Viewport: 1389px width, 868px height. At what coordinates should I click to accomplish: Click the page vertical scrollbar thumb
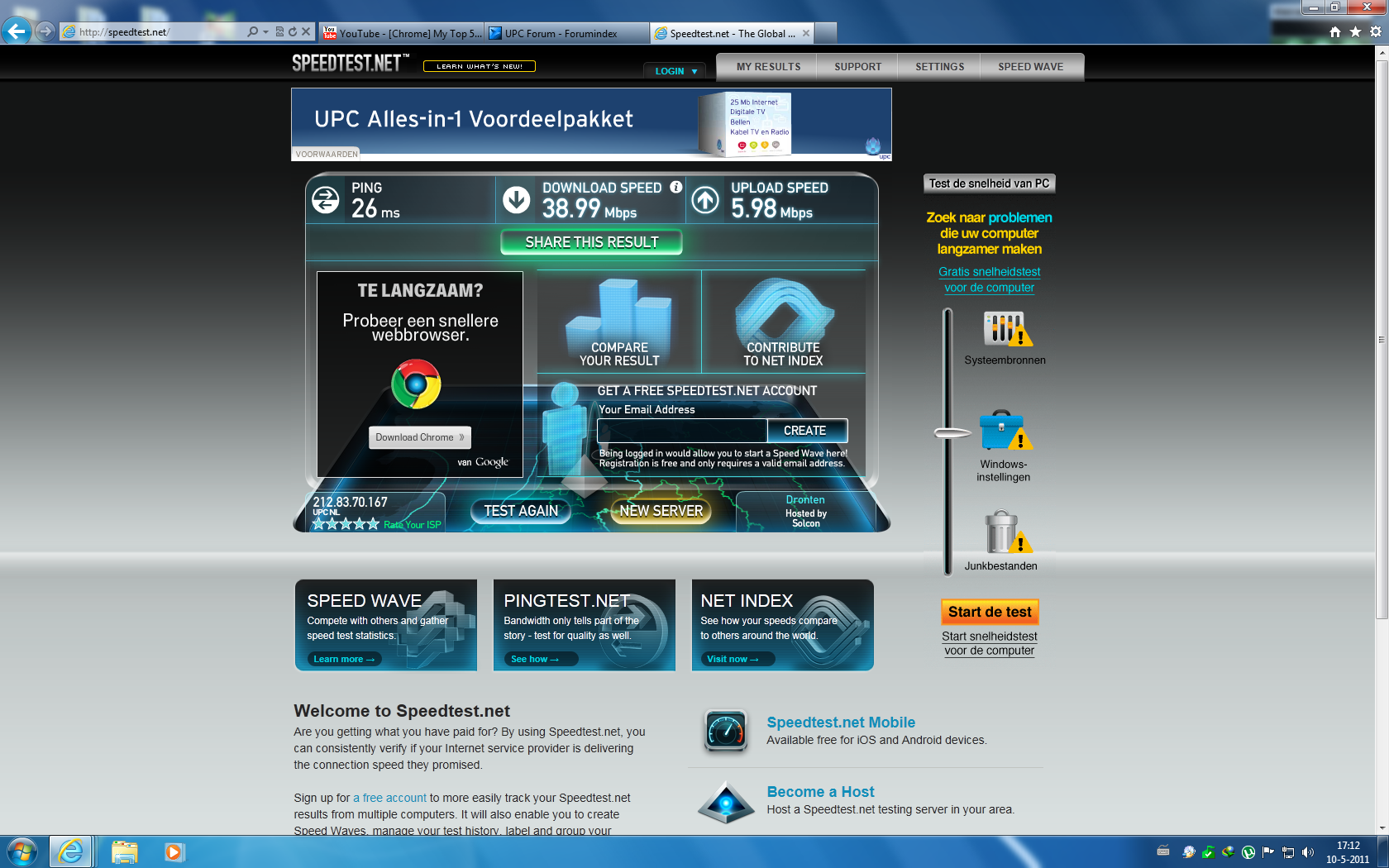pos(1382,339)
